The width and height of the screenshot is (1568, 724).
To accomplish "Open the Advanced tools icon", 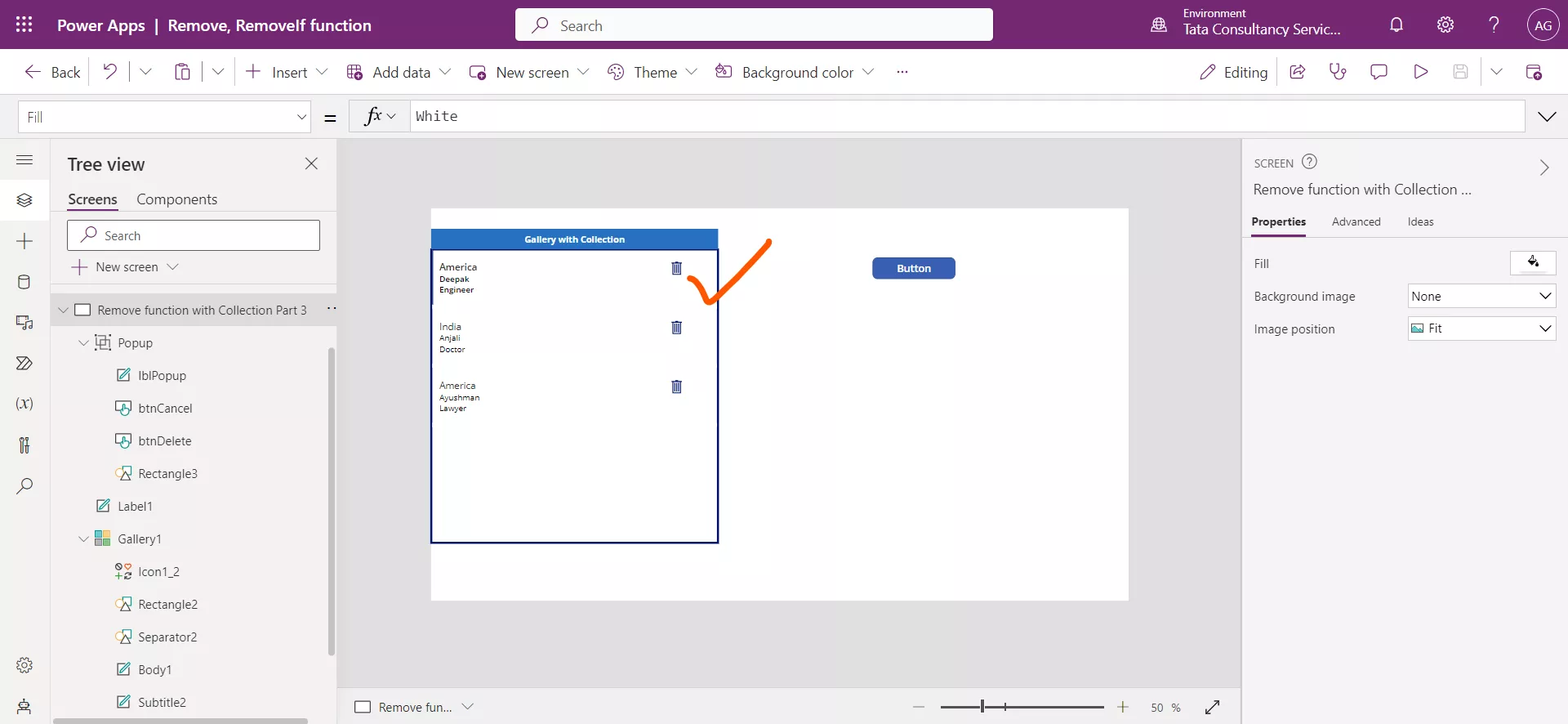I will click(x=24, y=445).
